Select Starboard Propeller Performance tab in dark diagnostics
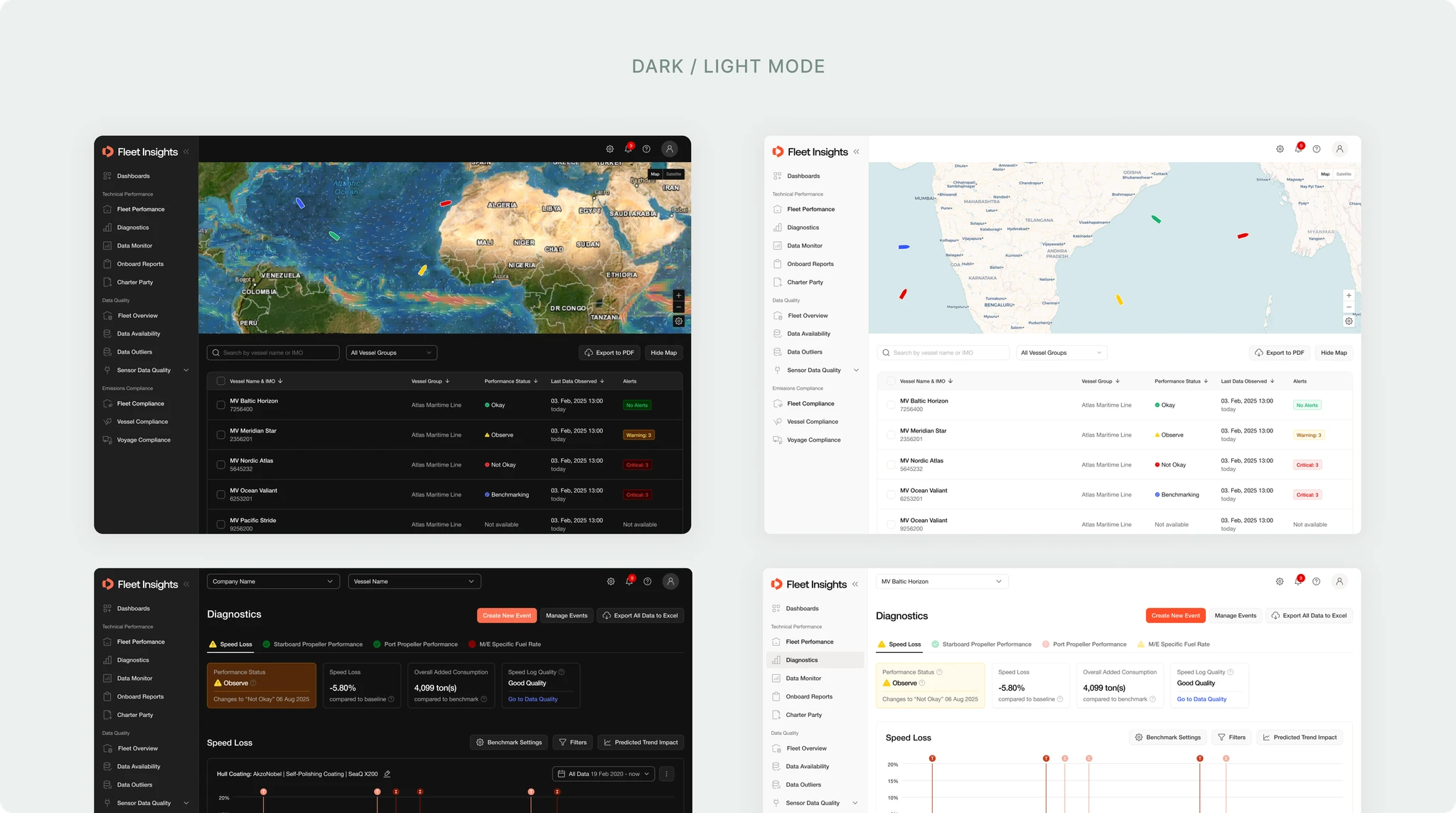The image size is (1456, 813). point(313,644)
